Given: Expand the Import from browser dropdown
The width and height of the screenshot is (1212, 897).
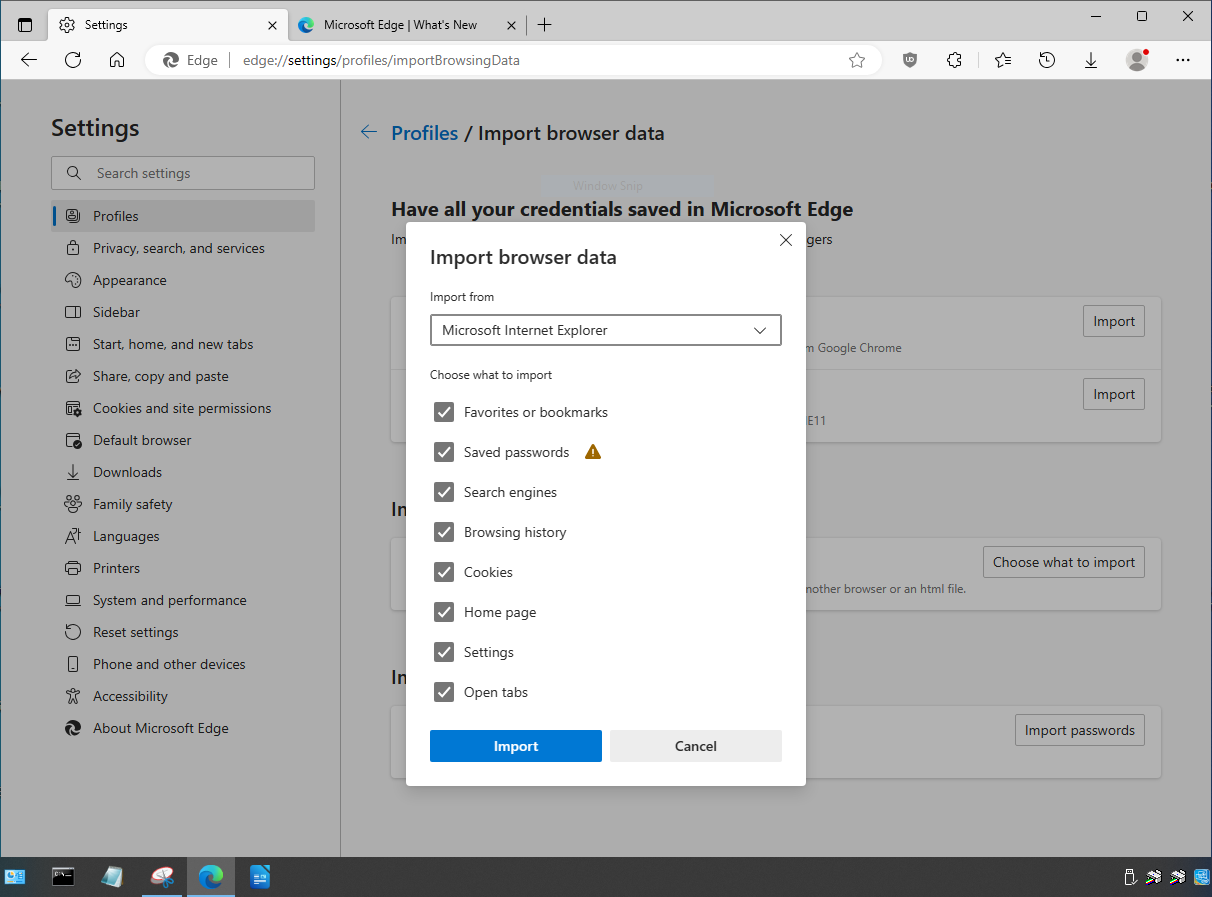Looking at the screenshot, I should tap(605, 330).
